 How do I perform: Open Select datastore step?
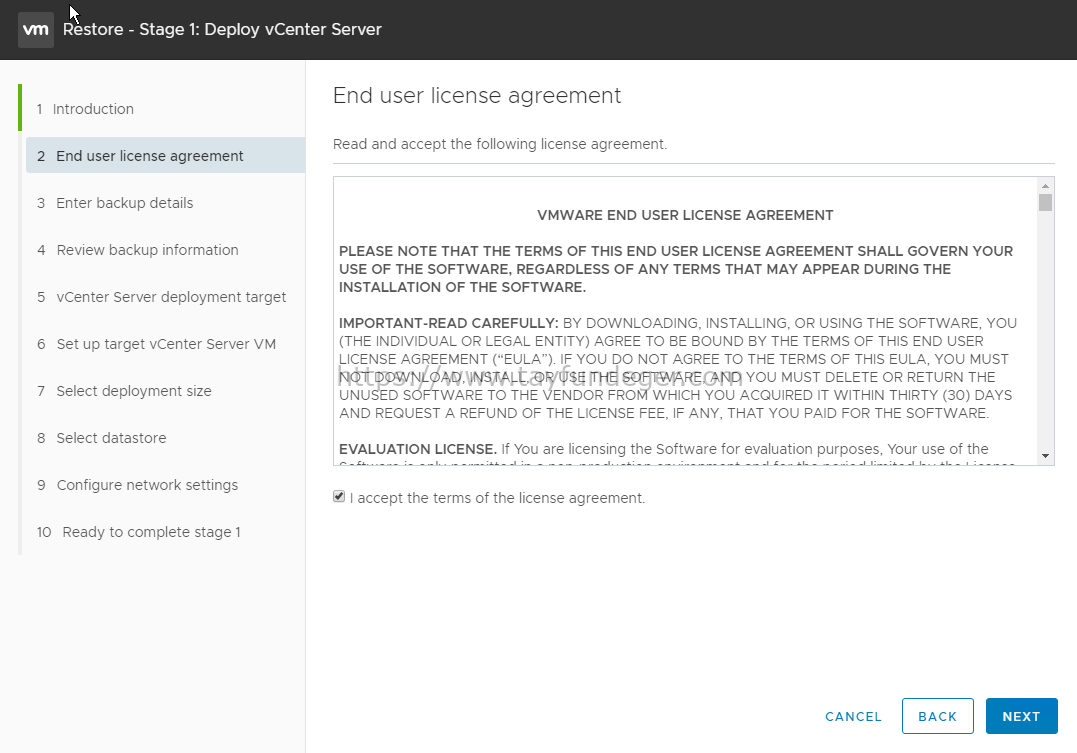102,438
